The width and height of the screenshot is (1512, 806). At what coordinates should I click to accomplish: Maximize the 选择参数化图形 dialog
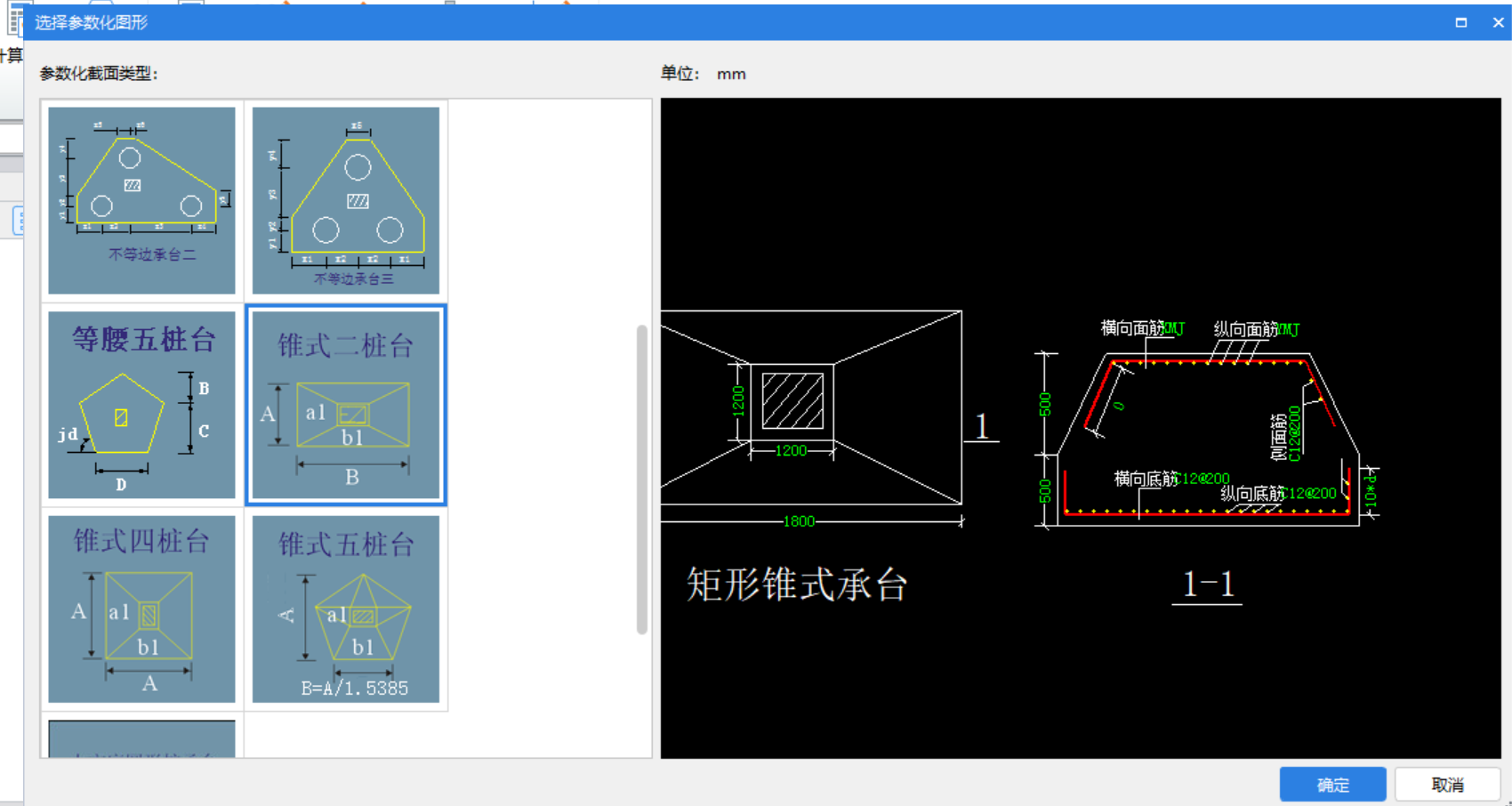coord(1460,22)
